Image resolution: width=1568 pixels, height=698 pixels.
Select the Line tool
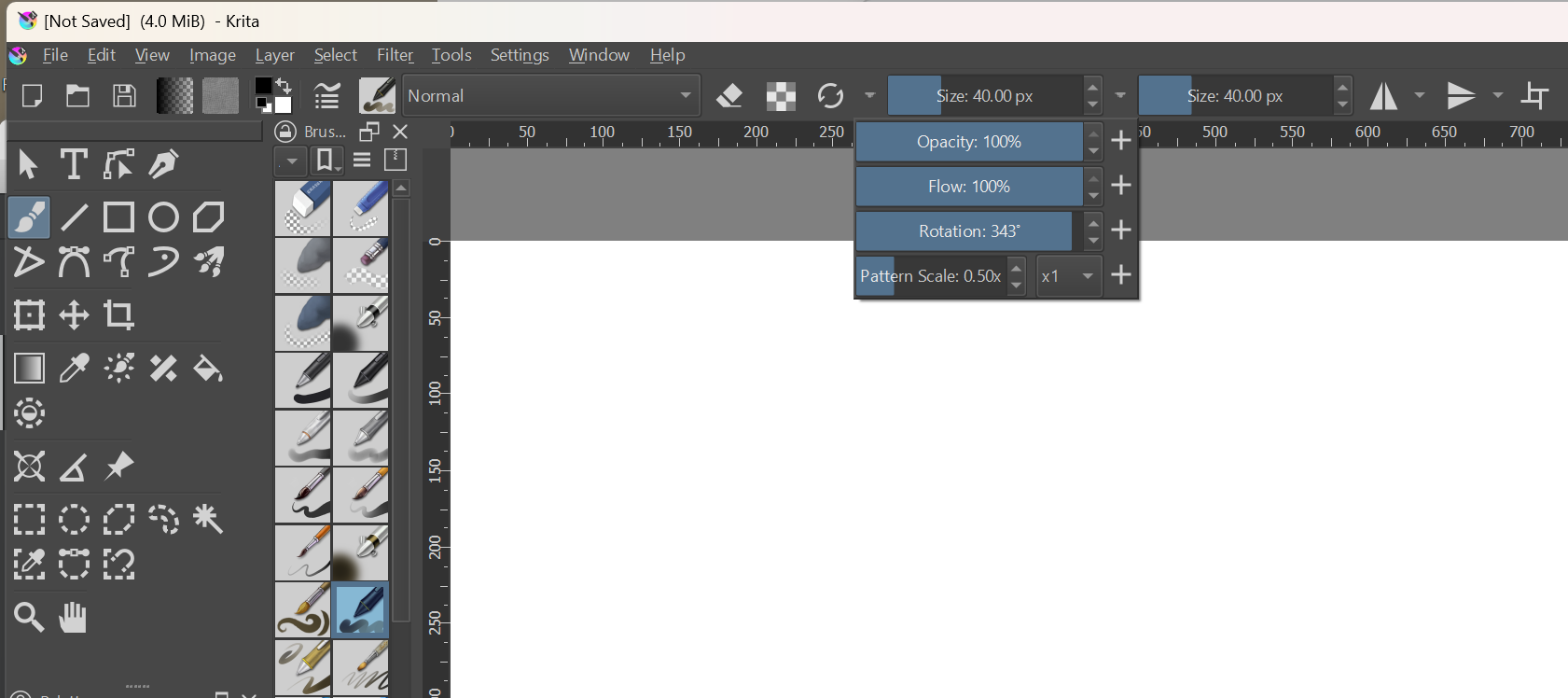pyautogui.click(x=74, y=217)
